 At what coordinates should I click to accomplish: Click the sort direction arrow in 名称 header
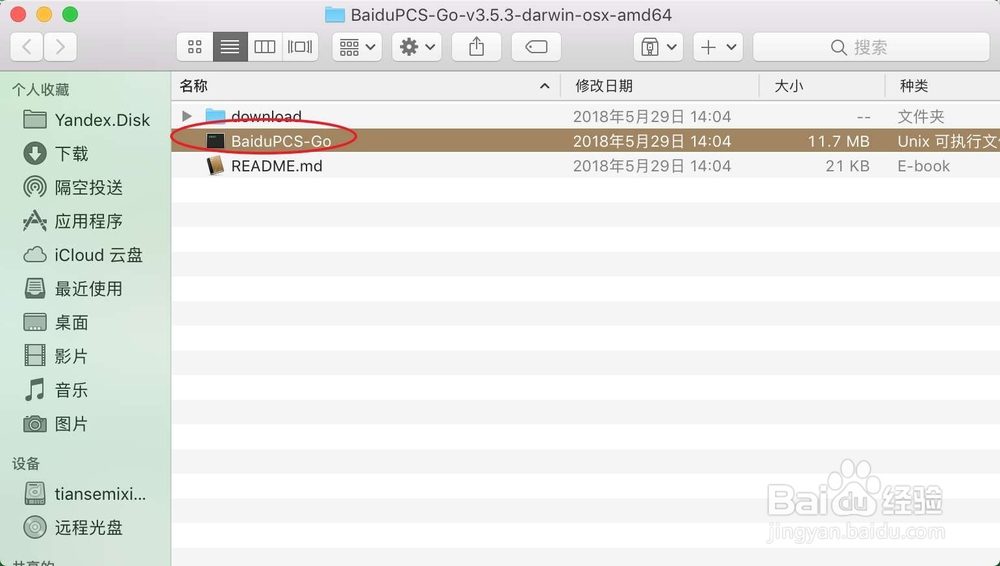tap(544, 86)
